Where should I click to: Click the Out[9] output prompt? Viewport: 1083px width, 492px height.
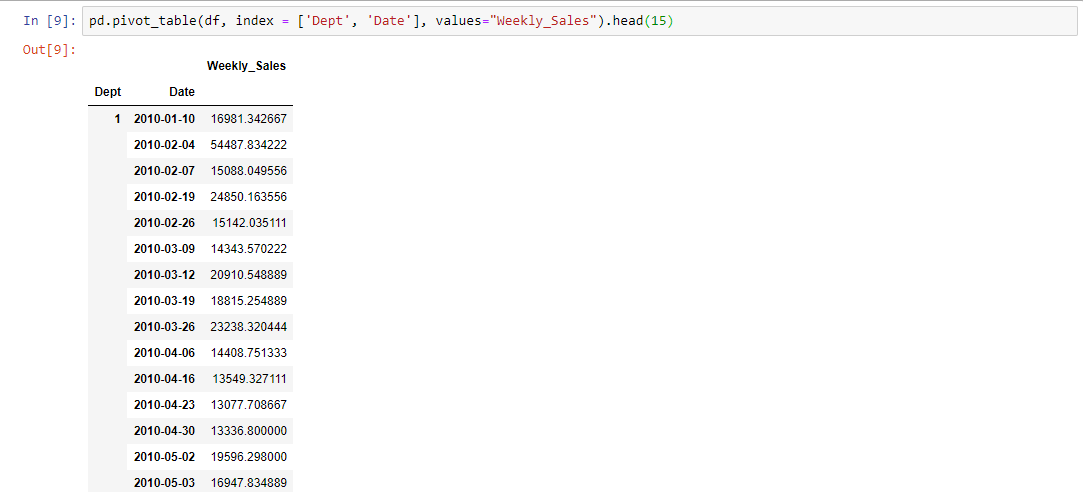point(50,50)
